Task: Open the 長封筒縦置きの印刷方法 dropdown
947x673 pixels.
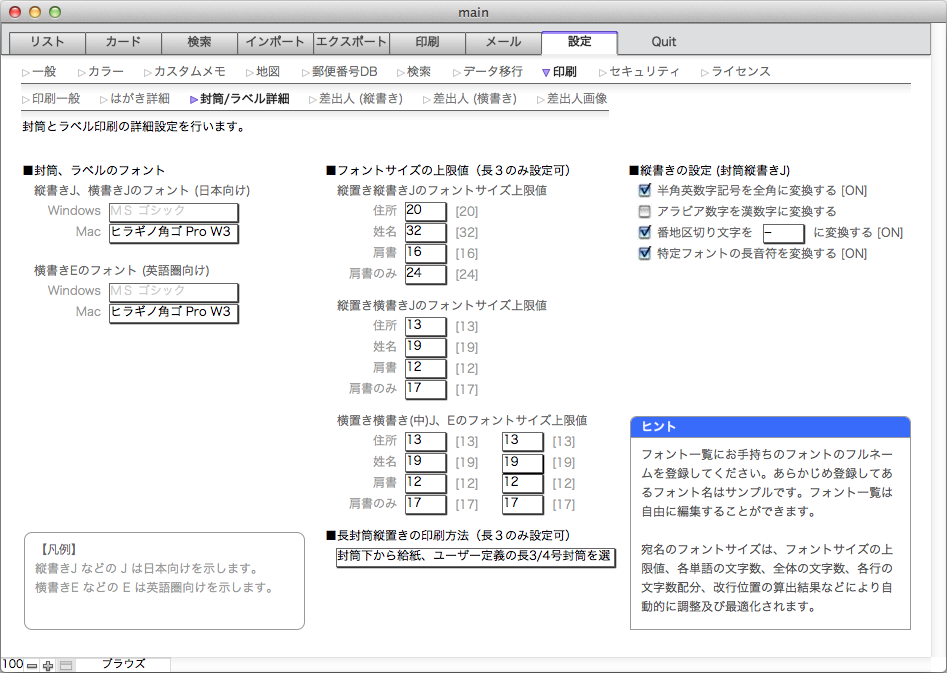Action: (x=475, y=556)
